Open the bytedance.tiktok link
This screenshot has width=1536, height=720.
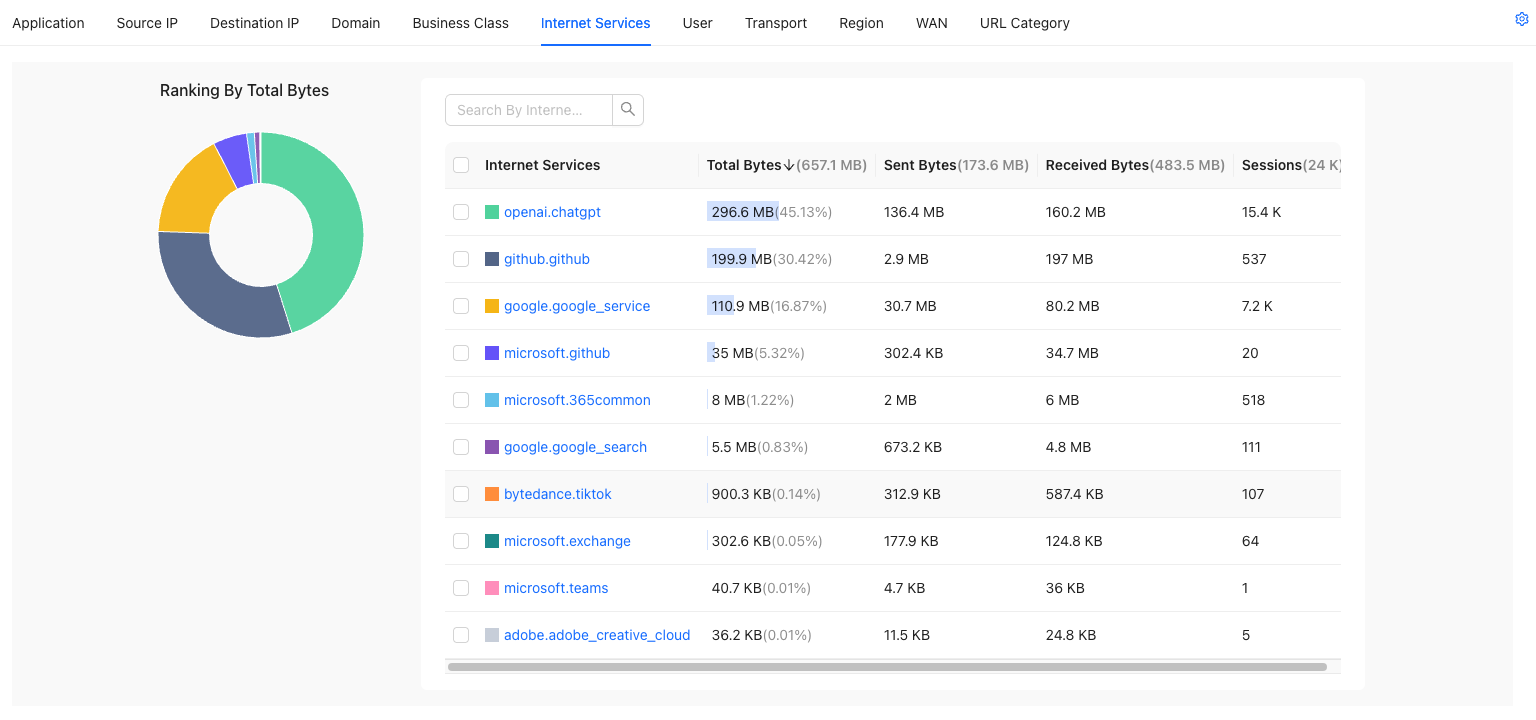point(558,494)
